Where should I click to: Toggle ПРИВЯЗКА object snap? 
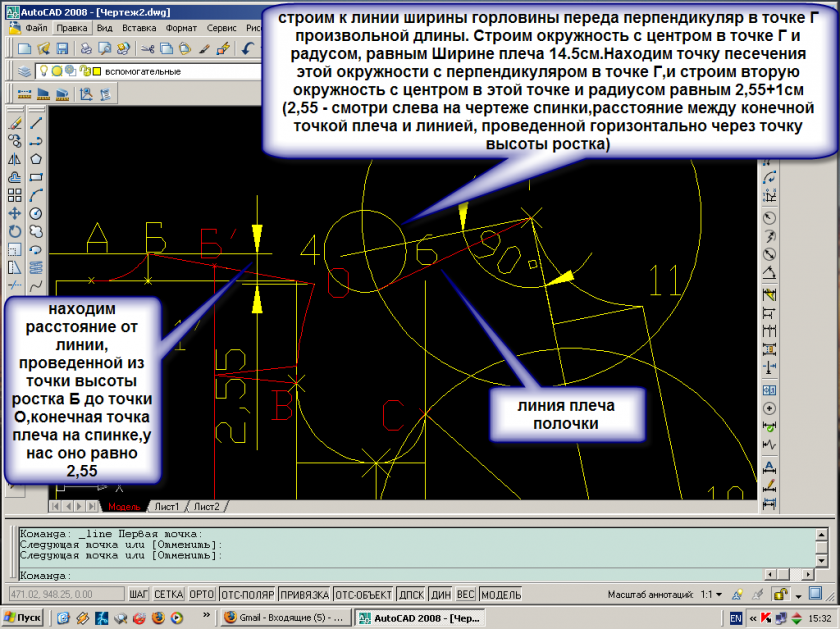pyautogui.click(x=304, y=594)
